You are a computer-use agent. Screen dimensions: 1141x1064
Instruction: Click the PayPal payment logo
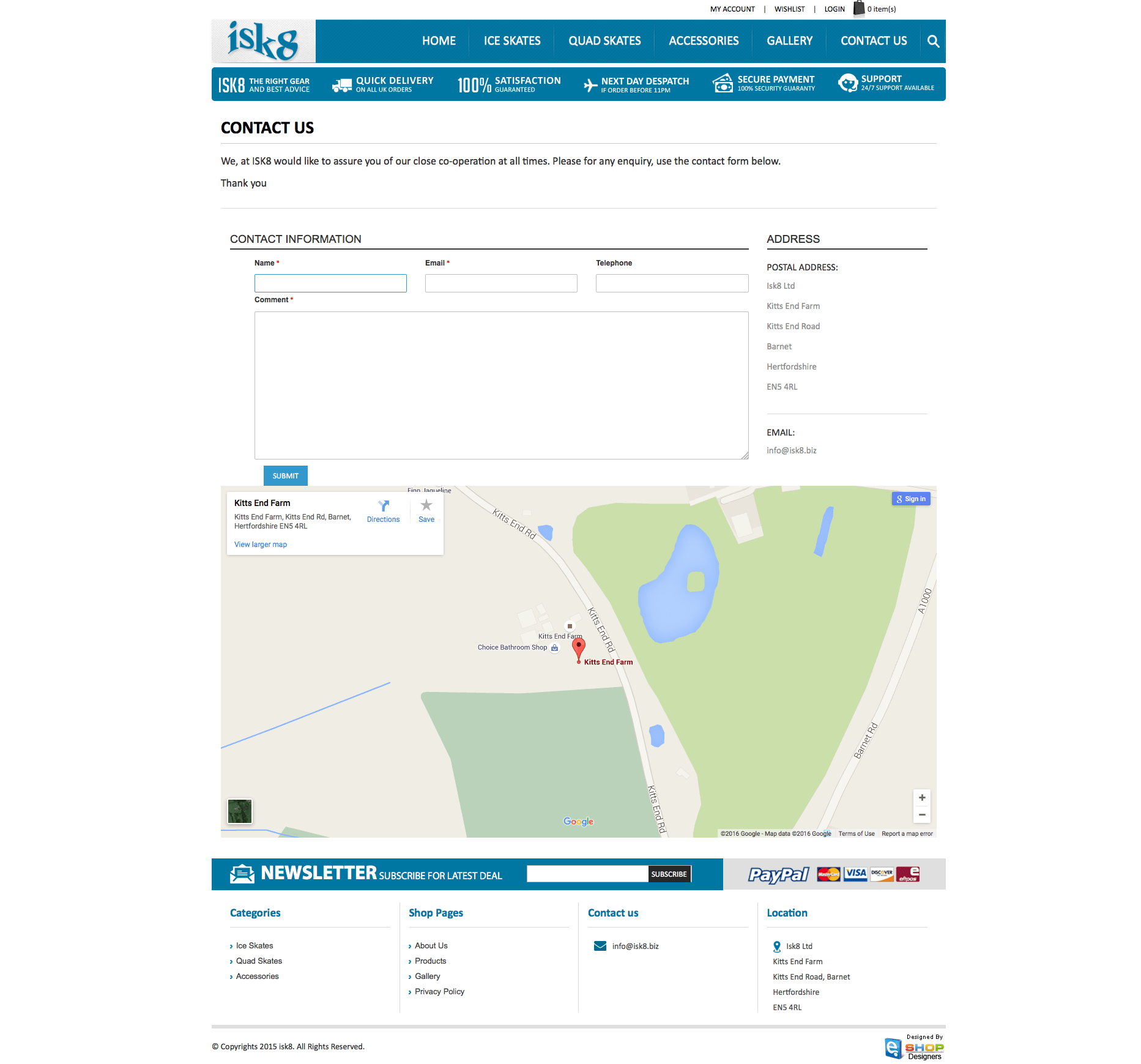(x=778, y=874)
